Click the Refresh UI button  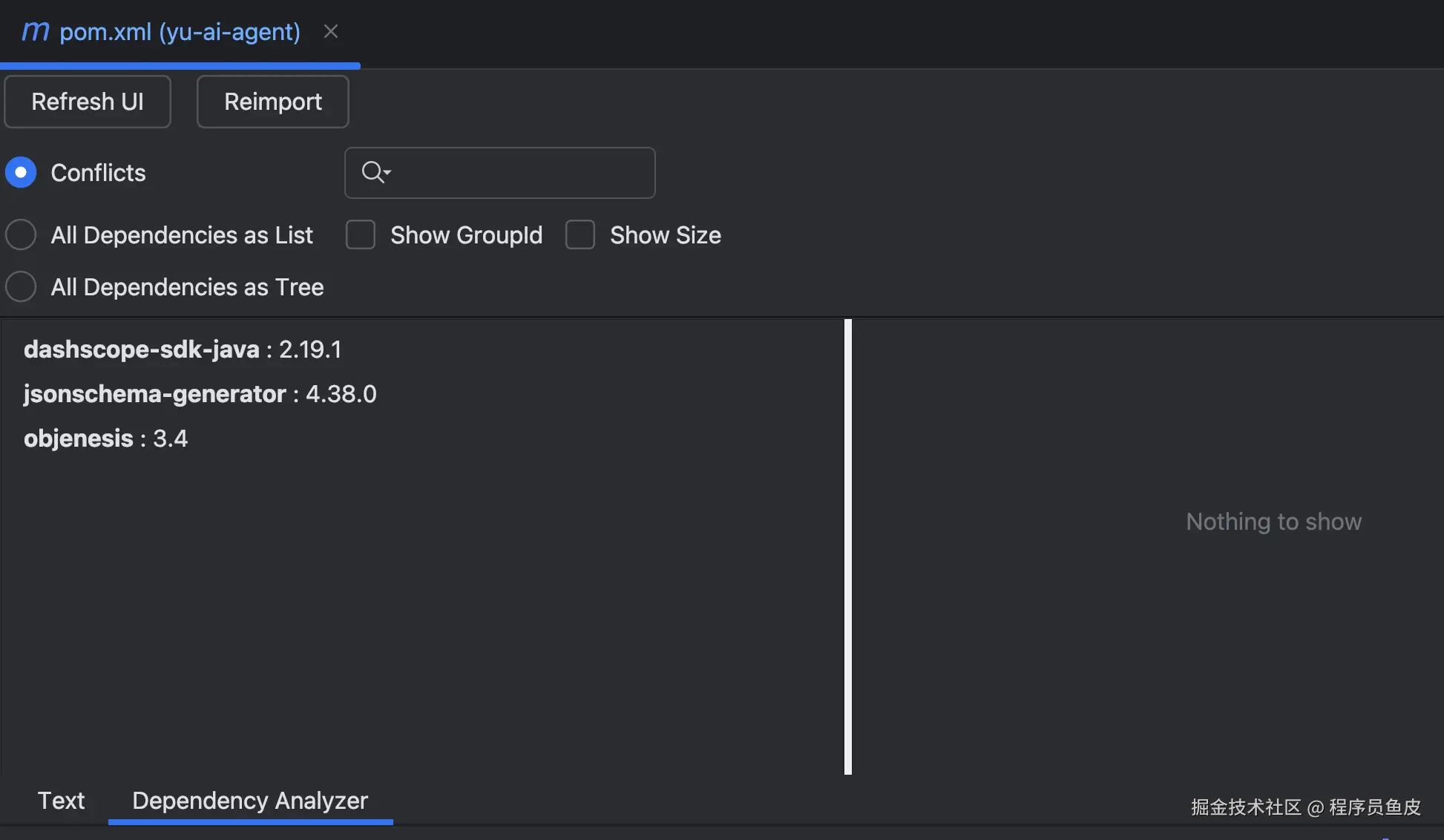click(88, 102)
